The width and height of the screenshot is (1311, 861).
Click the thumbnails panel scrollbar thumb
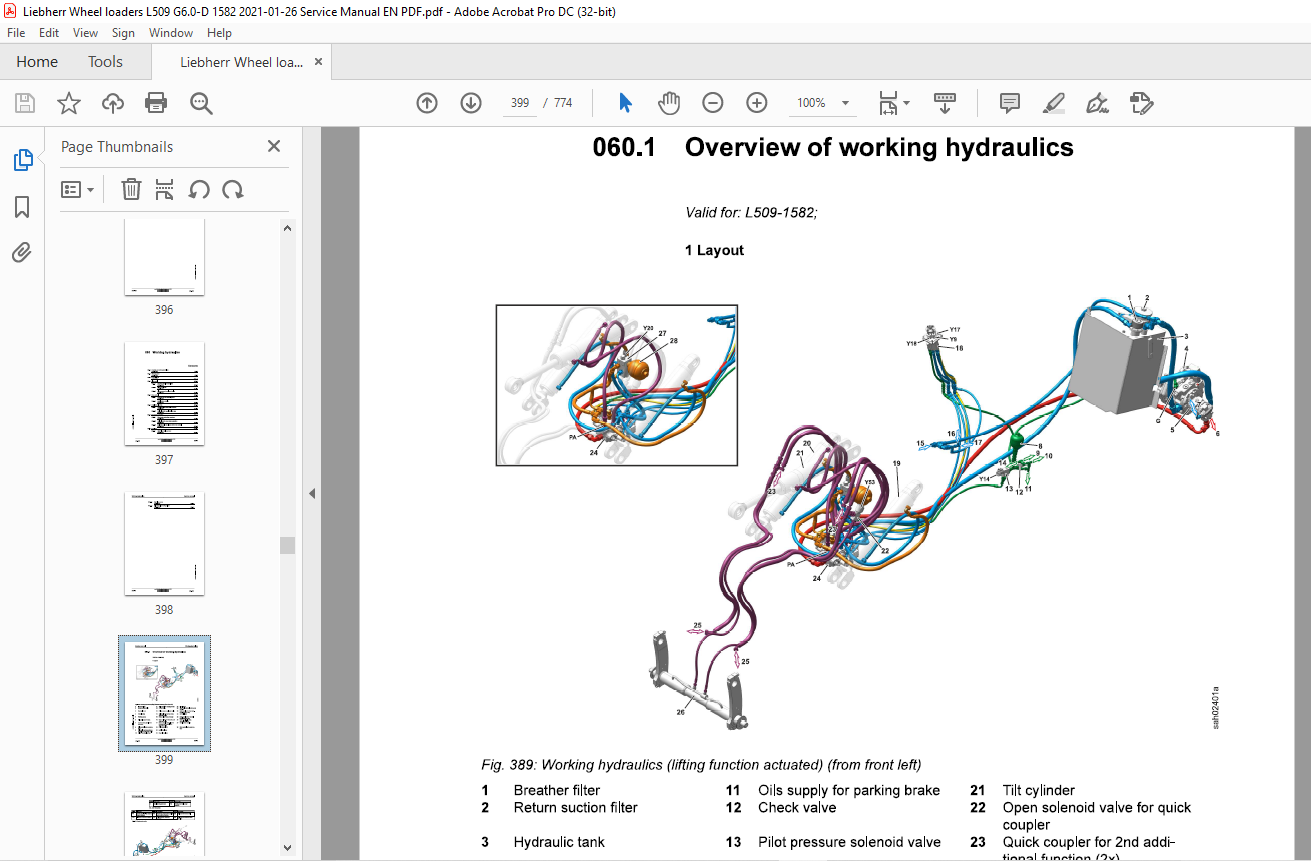(288, 545)
